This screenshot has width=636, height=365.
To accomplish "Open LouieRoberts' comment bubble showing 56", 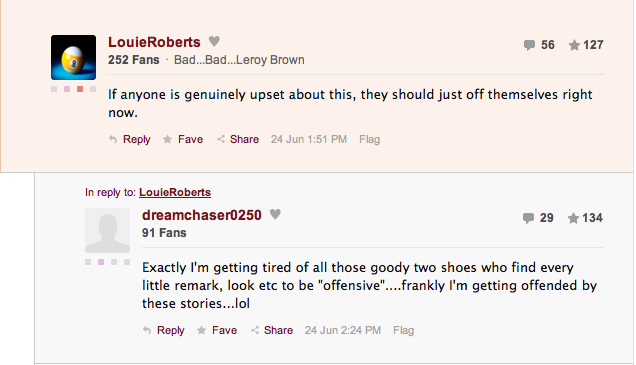I will pyautogui.click(x=539, y=45).
